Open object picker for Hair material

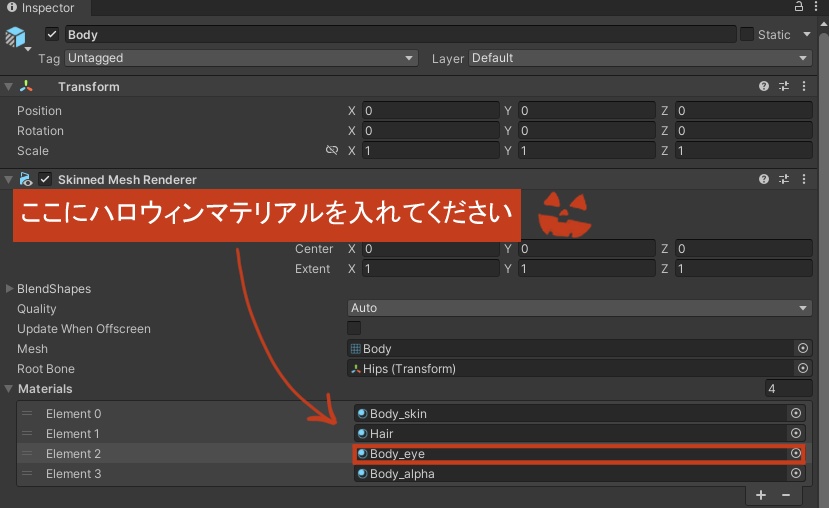pyautogui.click(x=796, y=433)
